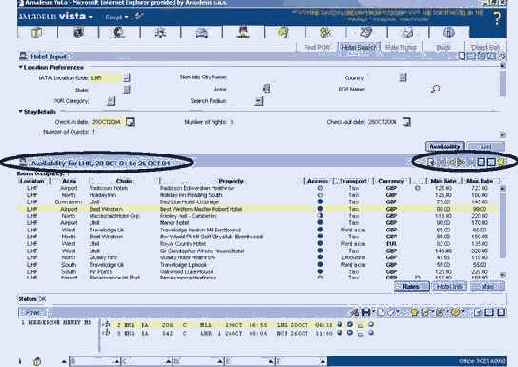Select the Holiday Inn Reading South property
Viewport: 518px width, 367px height.
191,195
